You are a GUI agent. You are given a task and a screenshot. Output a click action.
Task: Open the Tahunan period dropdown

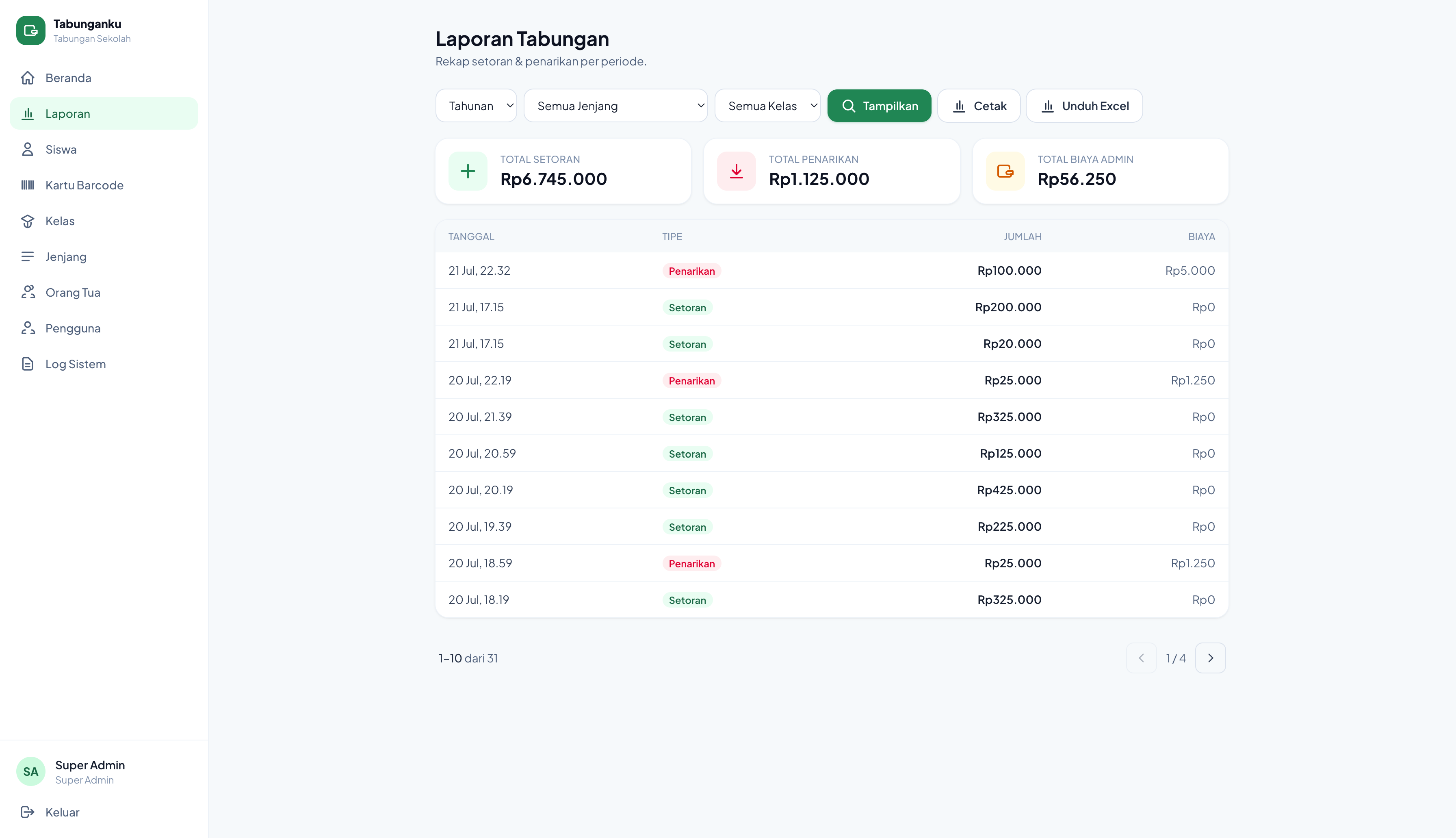point(476,106)
